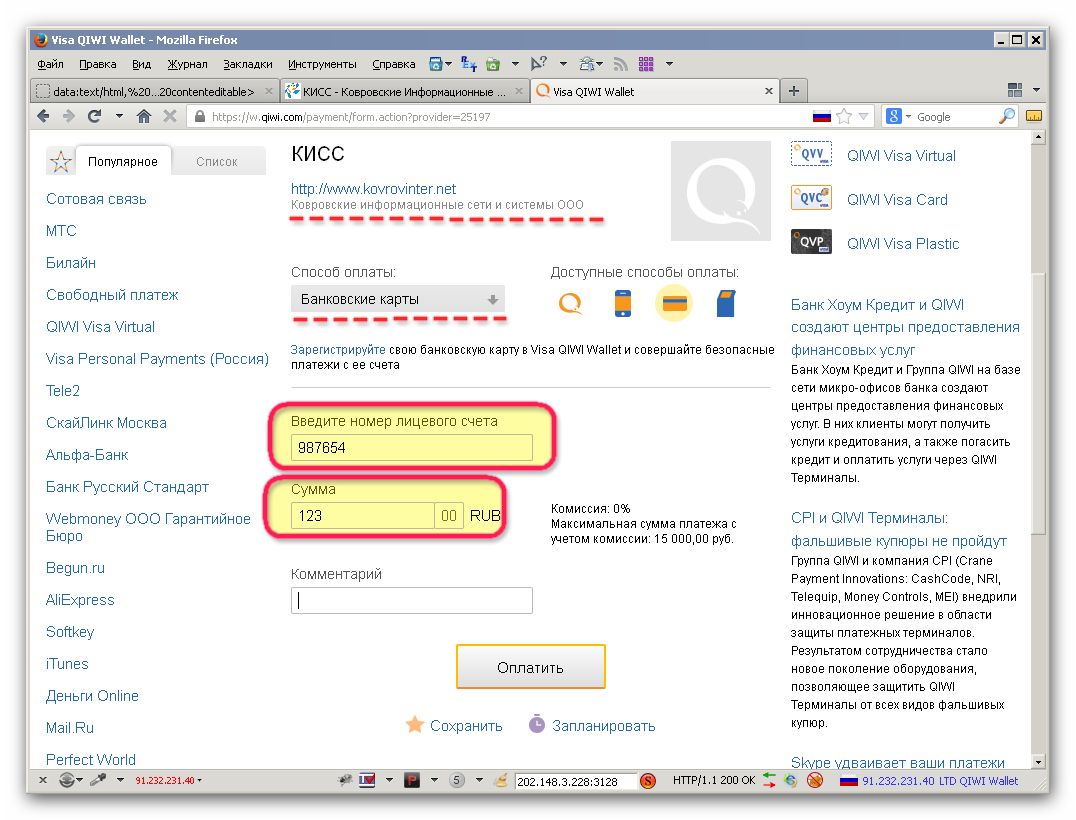1076x820 pixels.
Task: Click the QVP QIWI Visa Plastic logo
Action: [x=811, y=242]
